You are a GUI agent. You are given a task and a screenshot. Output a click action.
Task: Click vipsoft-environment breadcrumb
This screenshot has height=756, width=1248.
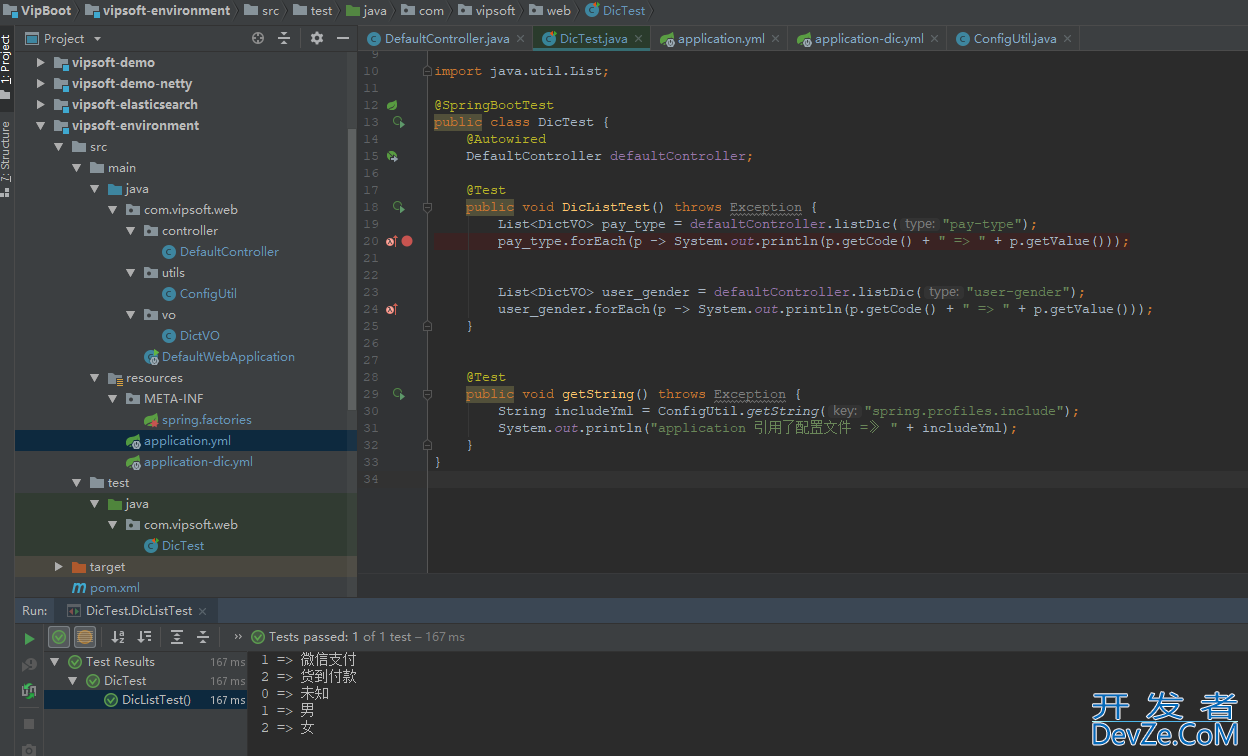(x=157, y=10)
